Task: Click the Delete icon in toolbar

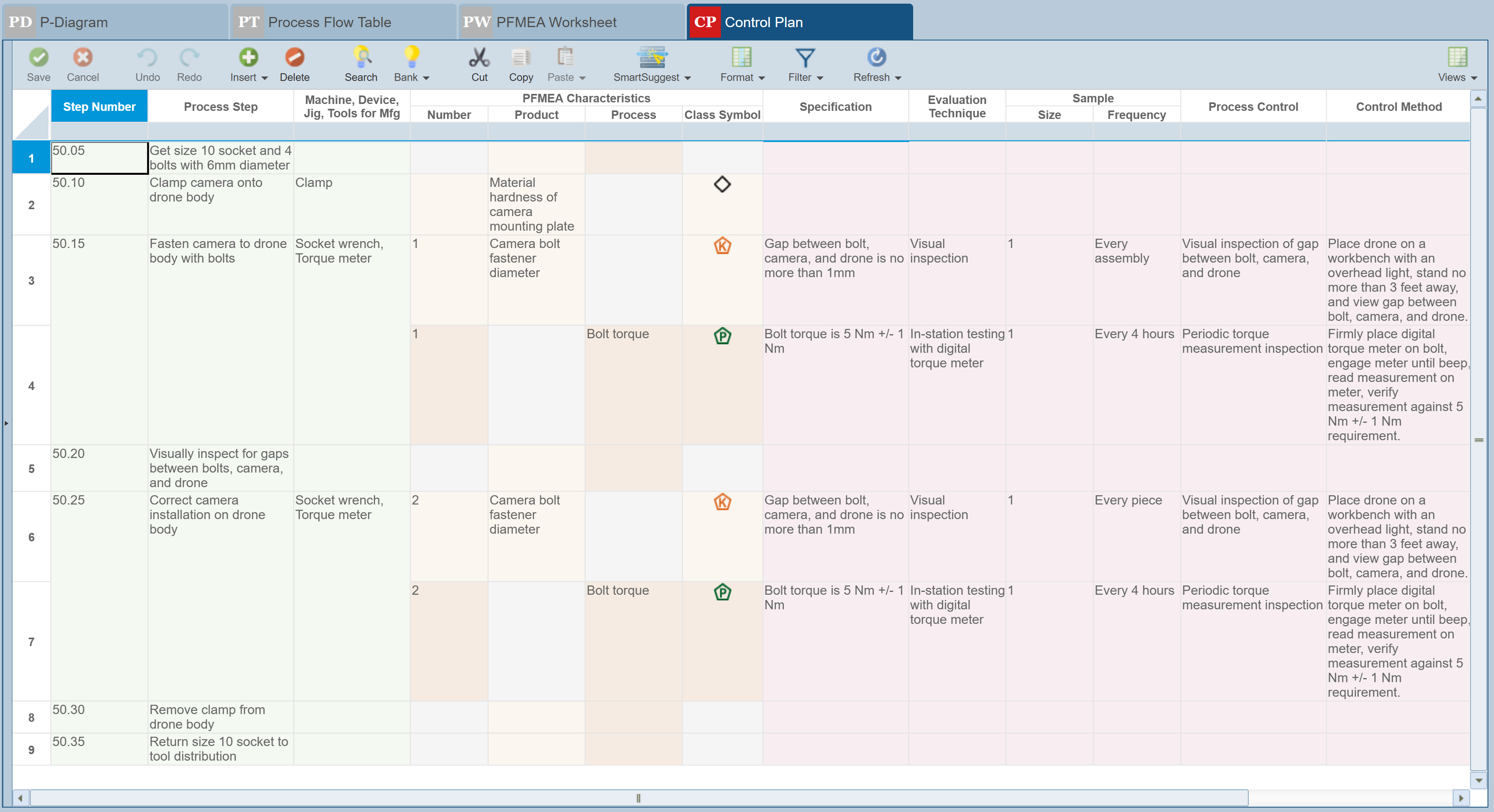Action: click(x=294, y=57)
